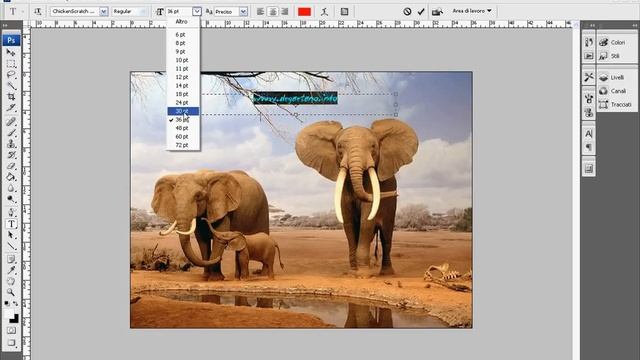Viewport: 640px width, 360px height.
Task: Select the Clone Stamp tool
Action: tap(11, 144)
